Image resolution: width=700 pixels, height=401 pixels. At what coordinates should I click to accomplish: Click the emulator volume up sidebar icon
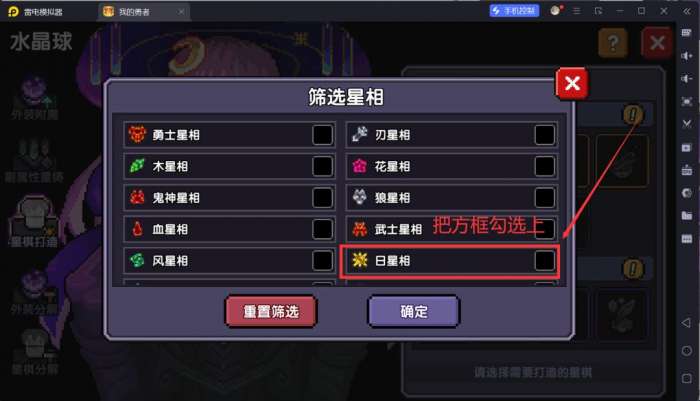[x=687, y=55]
